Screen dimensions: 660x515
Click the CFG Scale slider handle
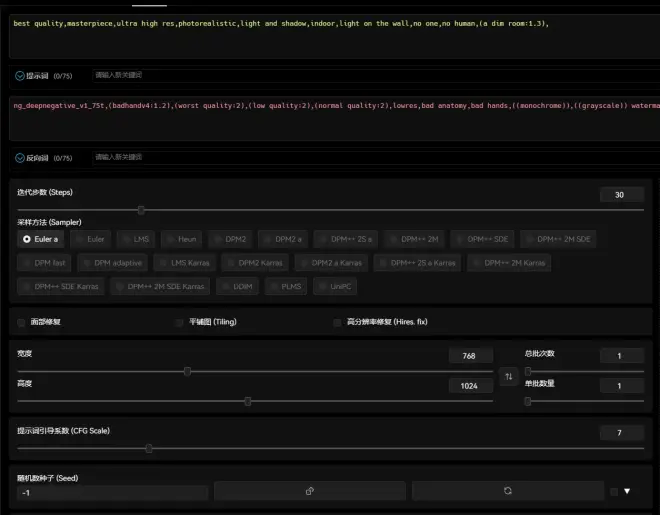149,449
